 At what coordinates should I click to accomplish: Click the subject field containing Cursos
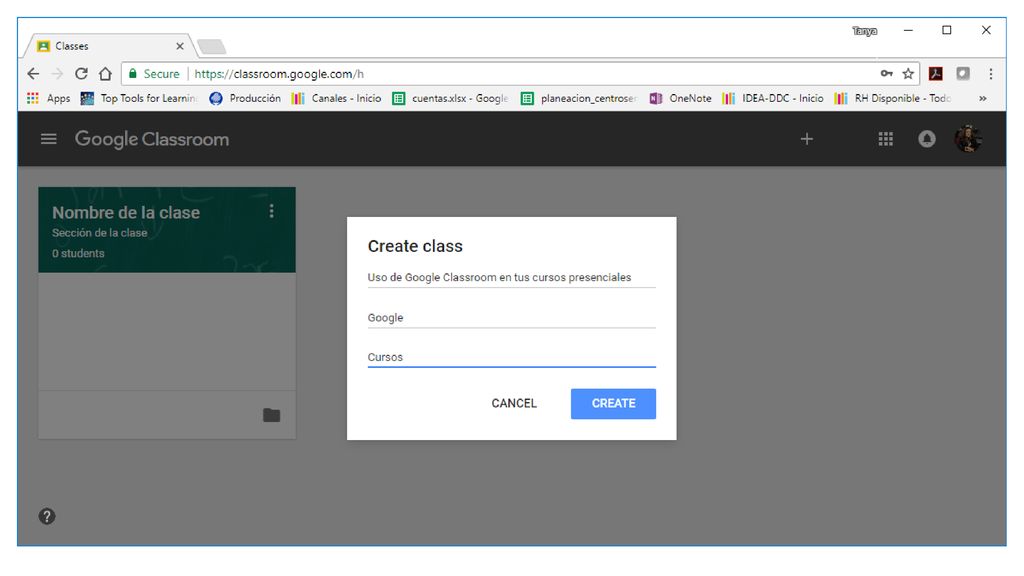(511, 358)
